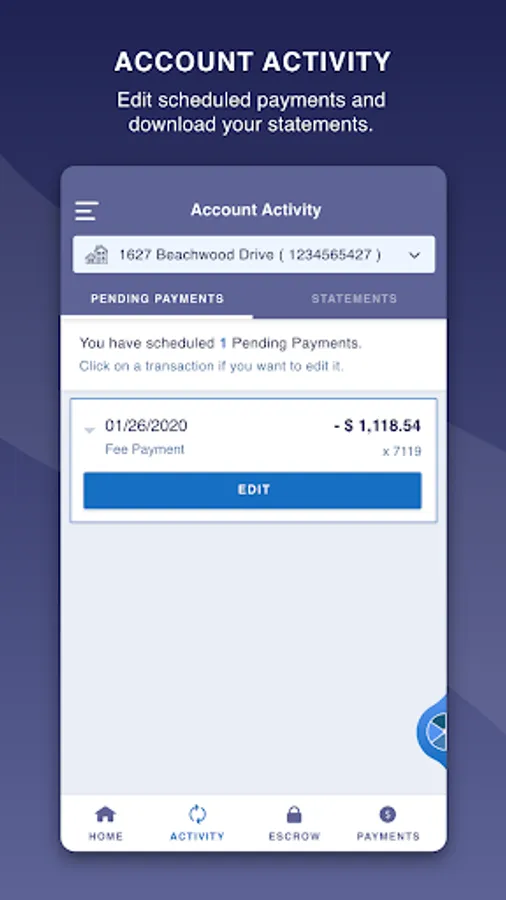This screenshot has height=900, width=506.
Task: Select the Pending Payments tab
Action: [157, 299]
